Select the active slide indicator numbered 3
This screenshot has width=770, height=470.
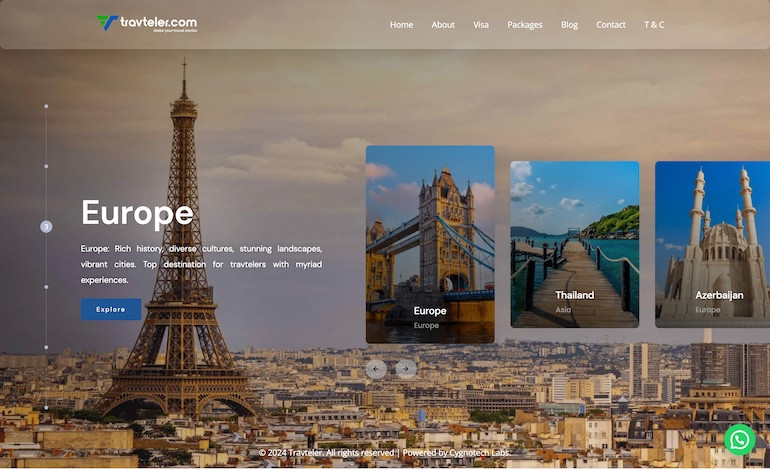(46, 226)
